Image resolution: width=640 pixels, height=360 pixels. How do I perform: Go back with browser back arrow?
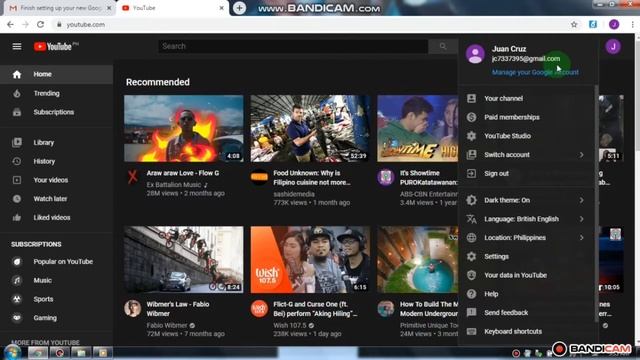point(10,24)
